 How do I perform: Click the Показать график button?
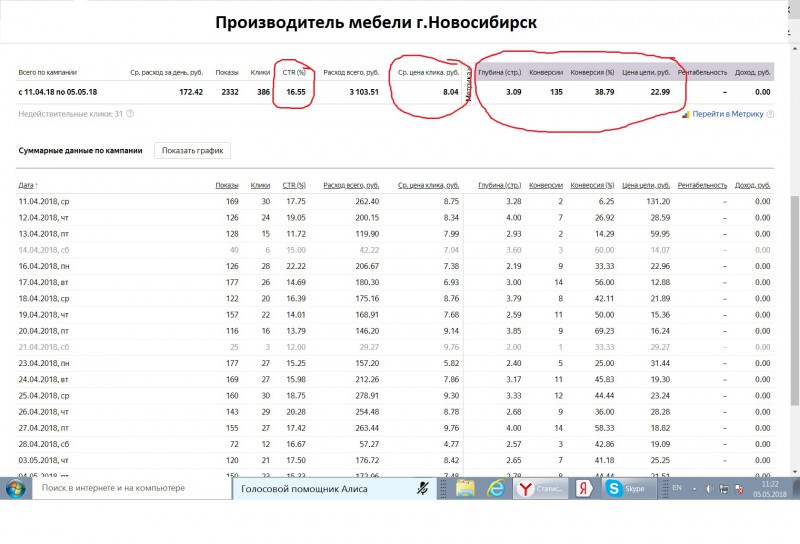click(192, 151)
